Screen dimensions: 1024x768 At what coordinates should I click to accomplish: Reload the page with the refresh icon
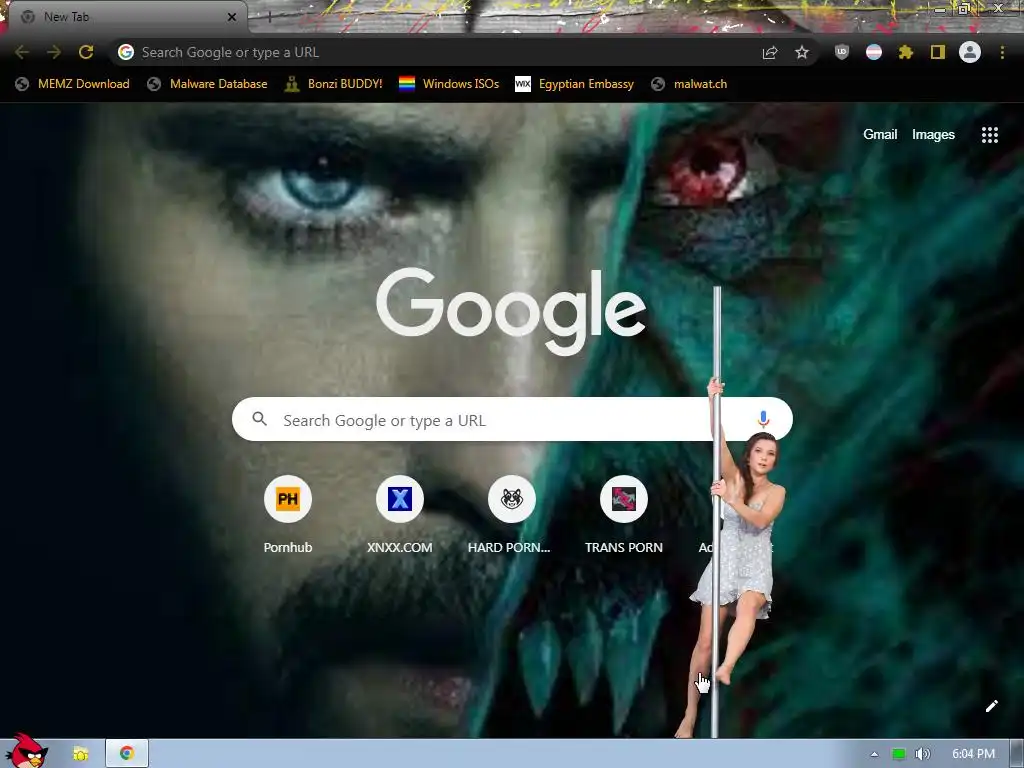[x=86, y=52]
